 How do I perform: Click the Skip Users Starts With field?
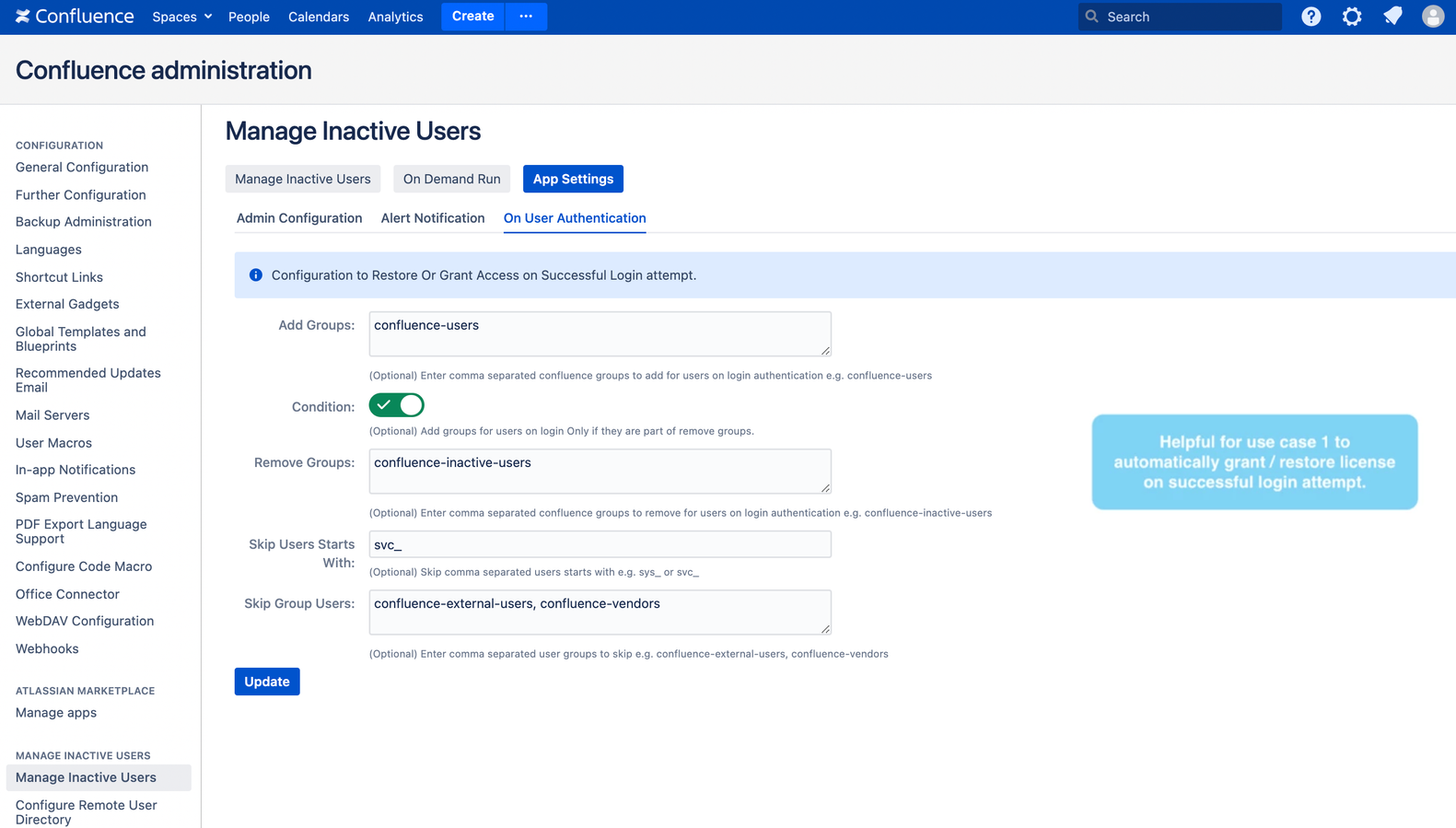pyautogui.click(x=600, y=544)
